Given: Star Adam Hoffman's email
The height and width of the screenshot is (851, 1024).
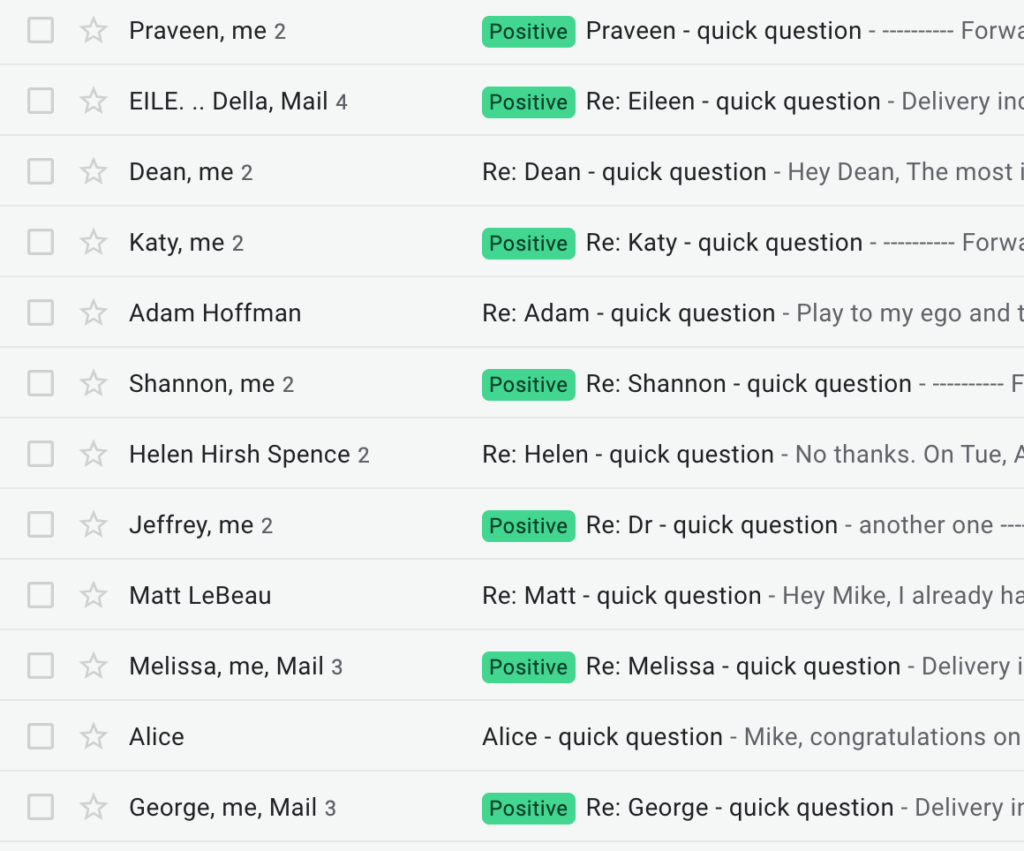Looking at the screenshot, I should tap(93, 313).
